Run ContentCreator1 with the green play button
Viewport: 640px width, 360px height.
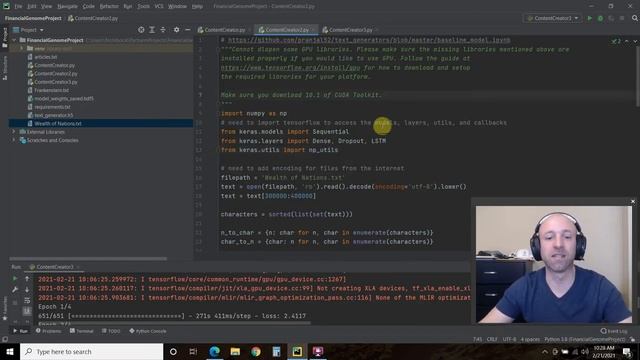coord(589,18)
